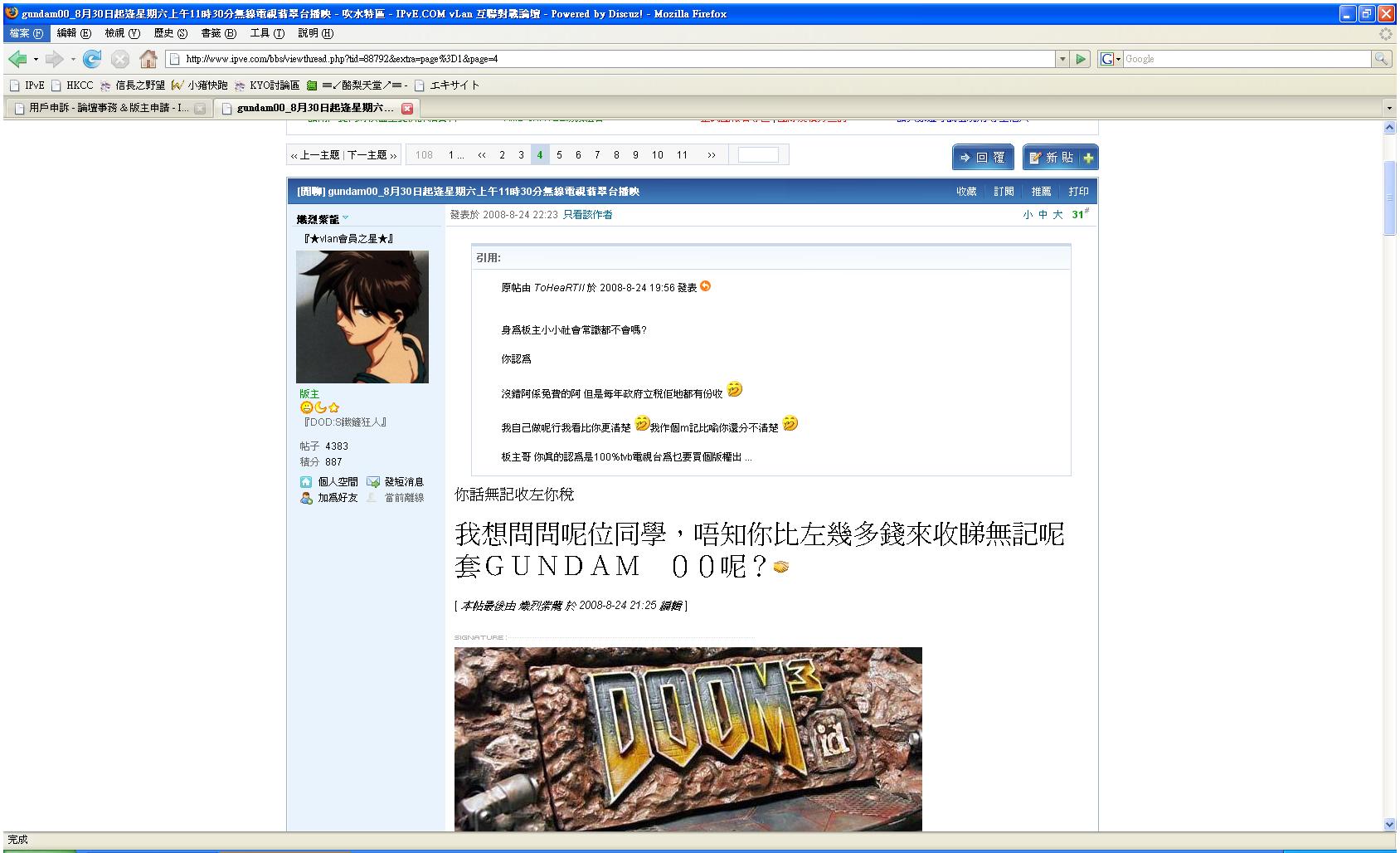This screenshot has width=1400, height=853.
Task: Click the search magnifier icon
Action: pos(1381,59)
